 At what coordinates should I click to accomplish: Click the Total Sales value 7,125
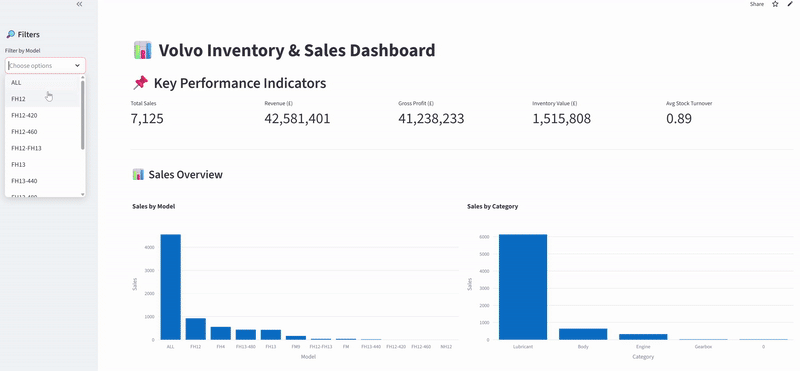coord(147,119)
